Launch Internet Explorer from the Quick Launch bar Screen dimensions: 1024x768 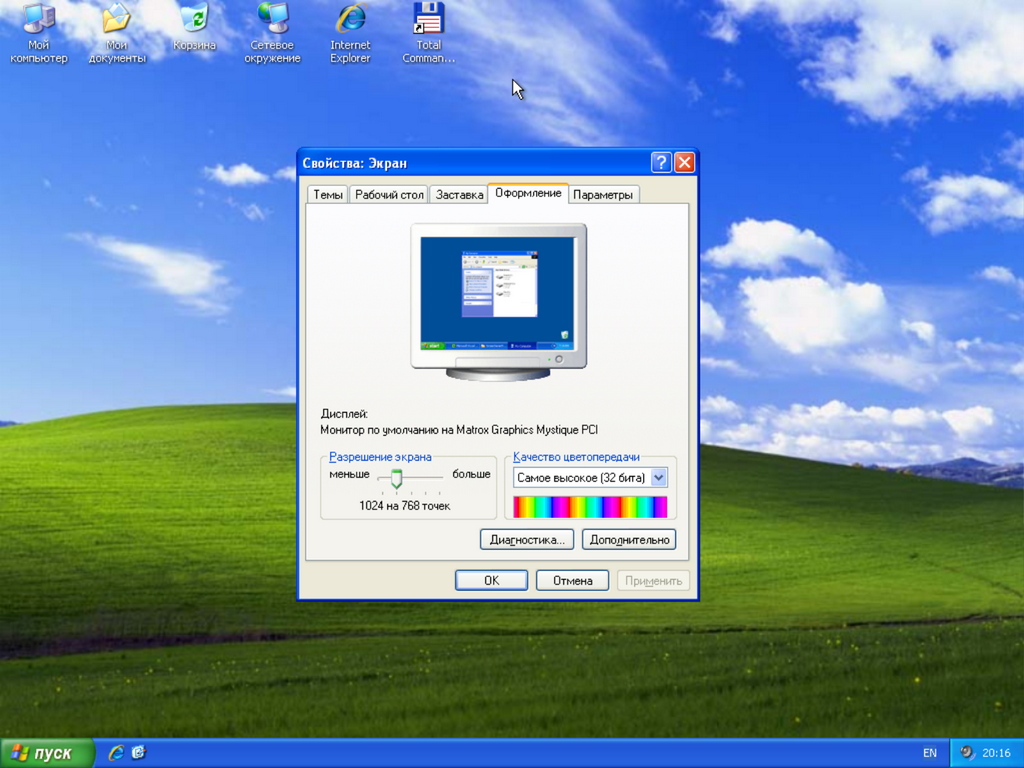[x=116, y=752]
